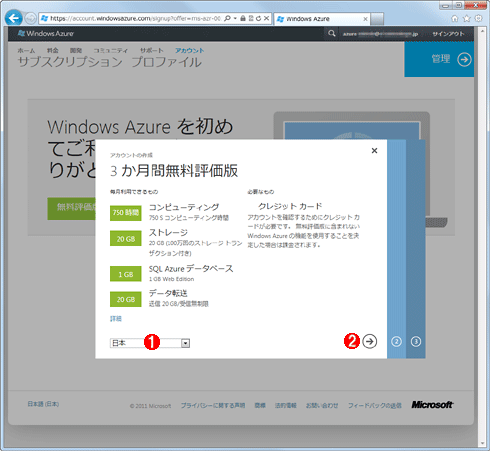Jump to step 2 circle indicator
This screenshot has height=451, width=490.
(x=396, y=341)
